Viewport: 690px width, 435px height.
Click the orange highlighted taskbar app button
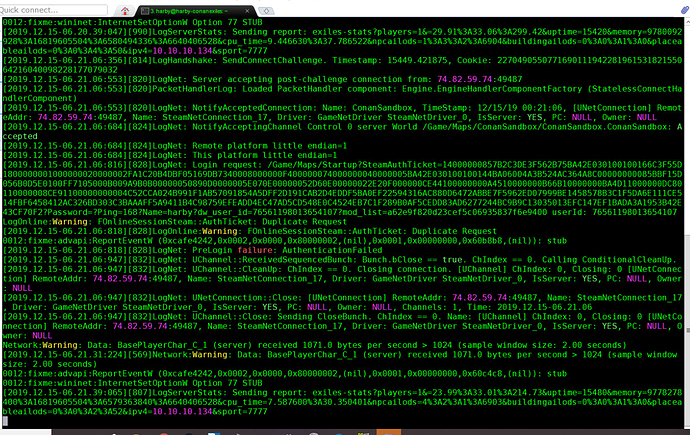tap(389, 432)
